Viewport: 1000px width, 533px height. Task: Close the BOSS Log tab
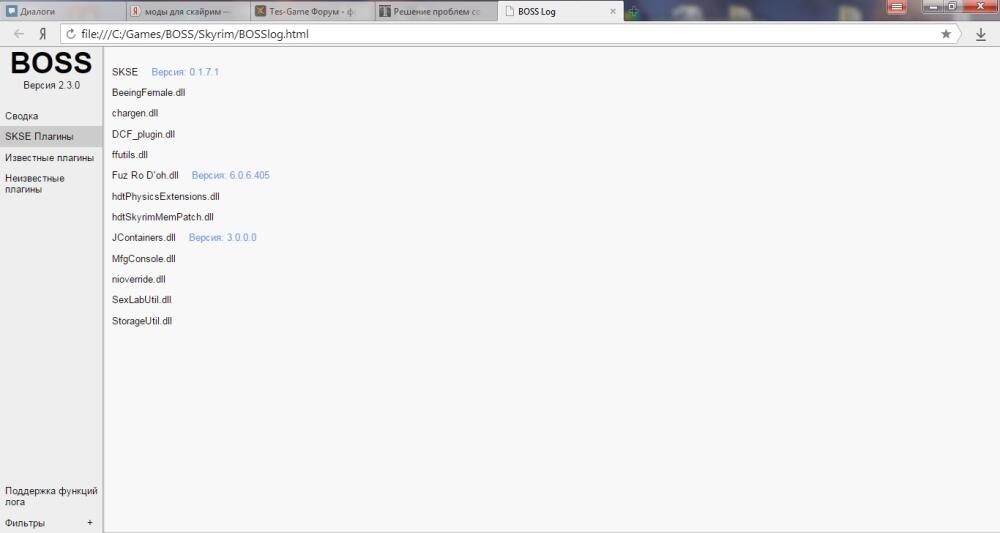pyautogui.click(x=613, y=11)
